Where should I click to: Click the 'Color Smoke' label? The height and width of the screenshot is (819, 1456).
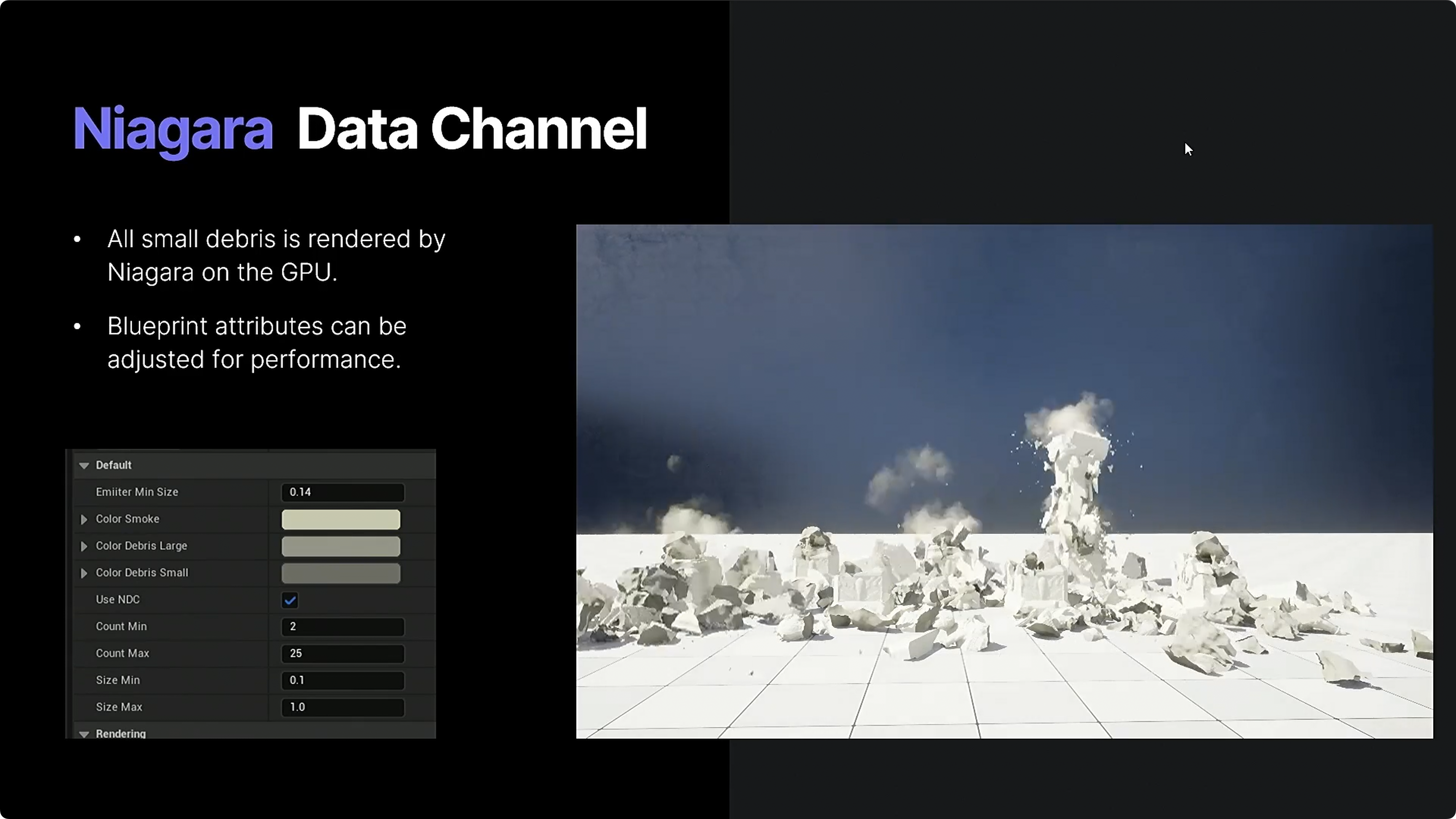pos(127,519)
